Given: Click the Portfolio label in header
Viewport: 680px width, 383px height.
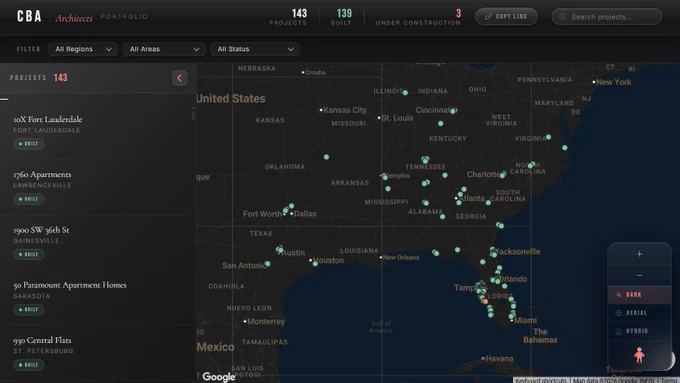Looking at the screenshot, I should point(124,16).
